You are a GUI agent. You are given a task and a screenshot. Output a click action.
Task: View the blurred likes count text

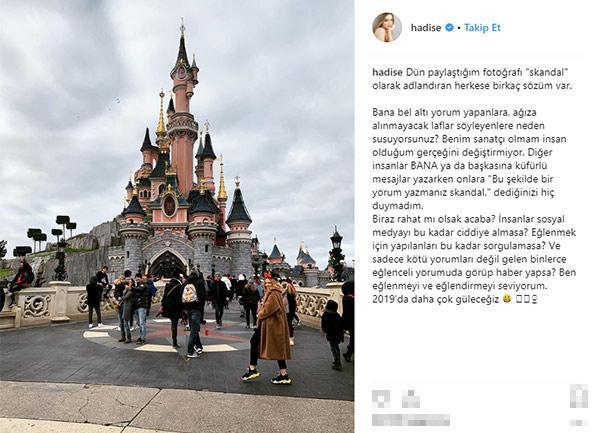[x=411, y=420]
